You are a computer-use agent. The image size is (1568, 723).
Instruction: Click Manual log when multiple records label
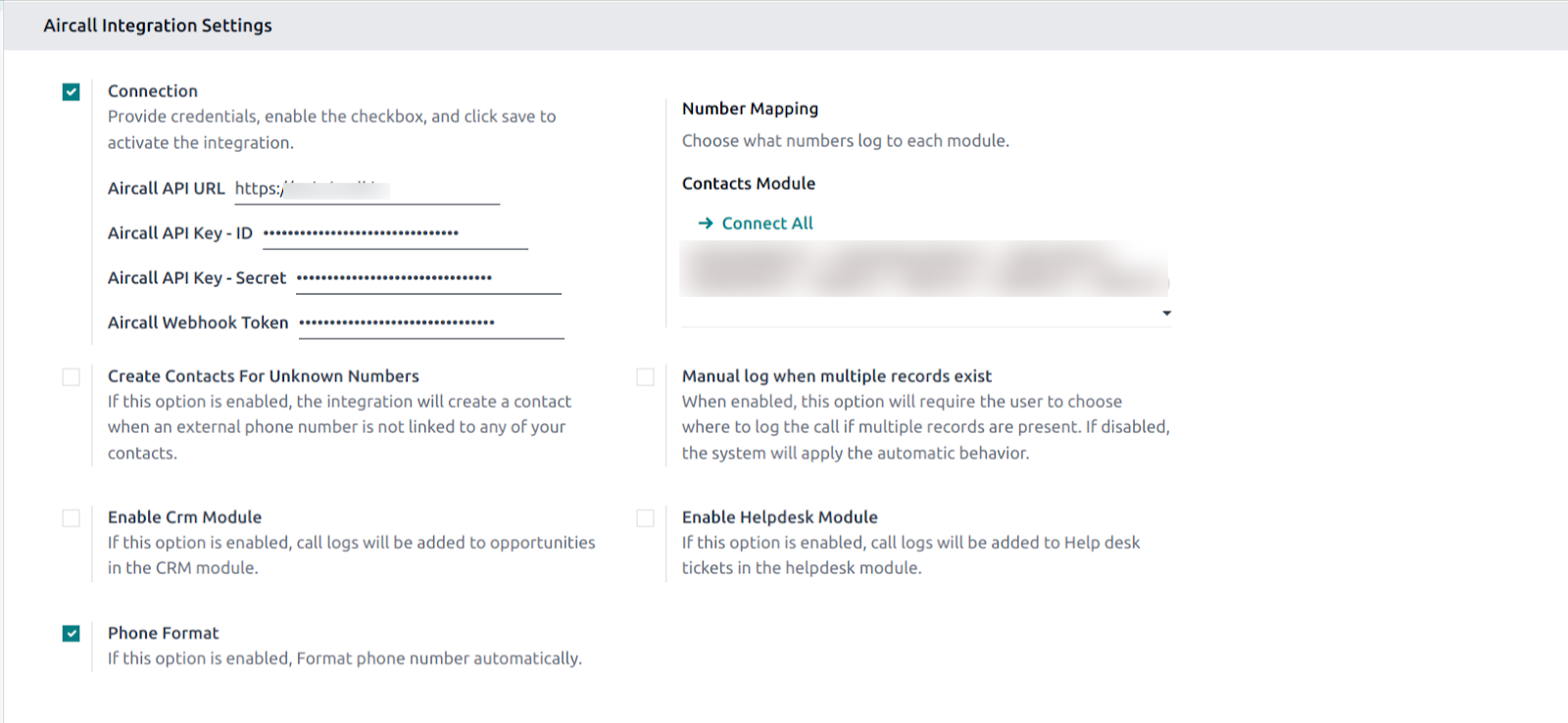click(837, 376)
